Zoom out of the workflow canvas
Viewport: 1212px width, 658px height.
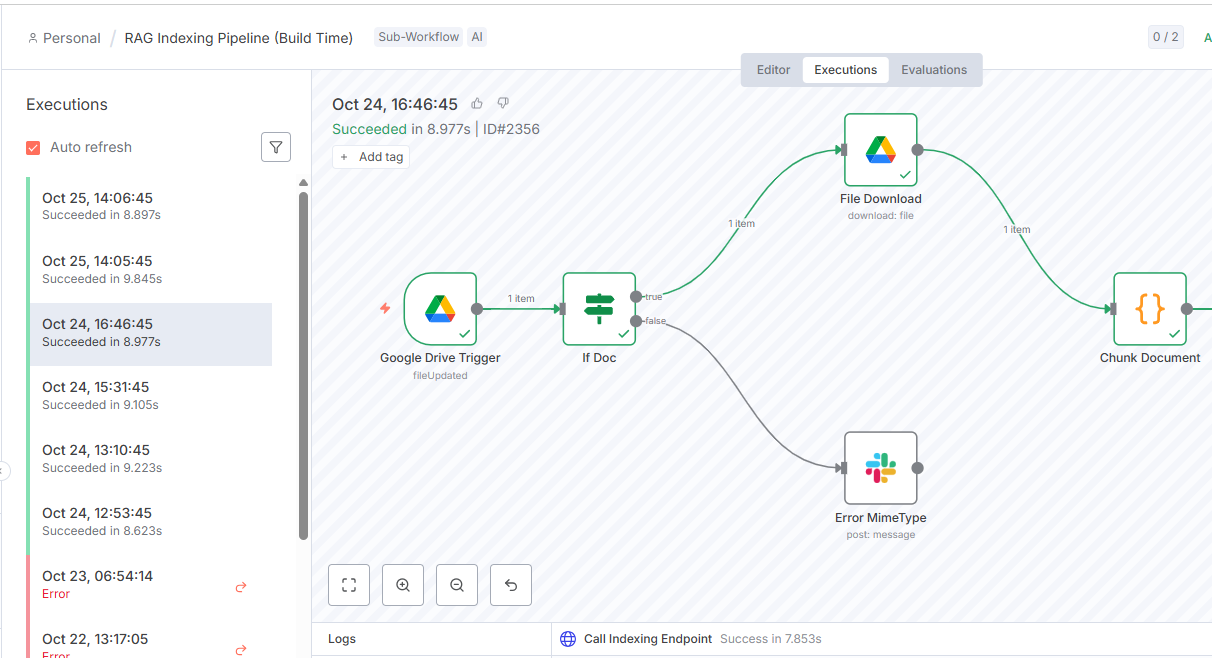tap(456, 584)
